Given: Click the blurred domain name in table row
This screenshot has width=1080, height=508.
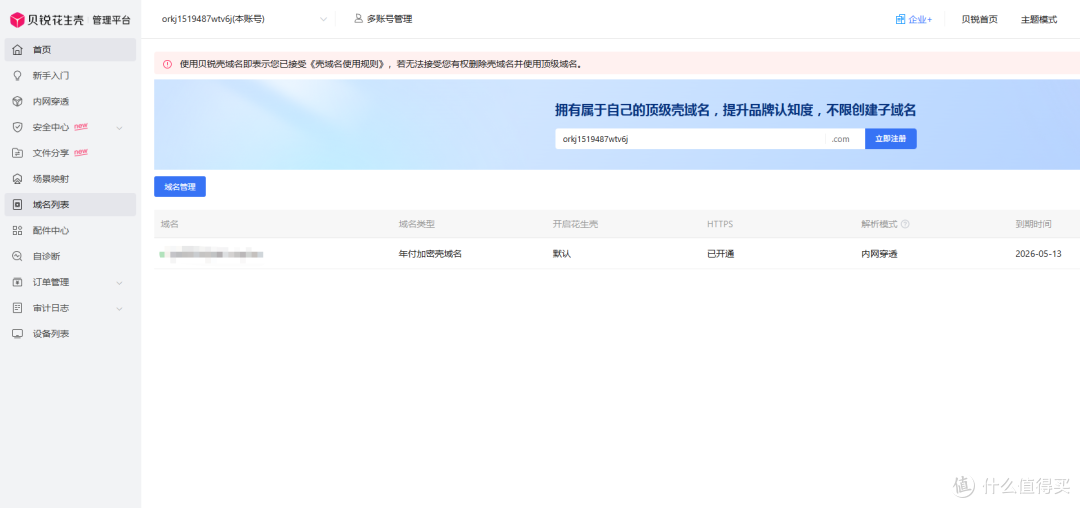Looking at the screenshot, I should [x=216, y=255].
